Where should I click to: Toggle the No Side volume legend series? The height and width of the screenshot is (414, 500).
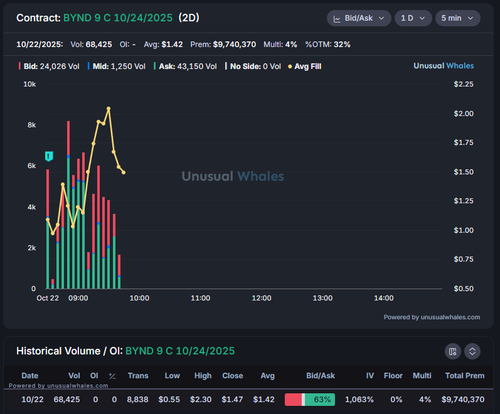253,66
